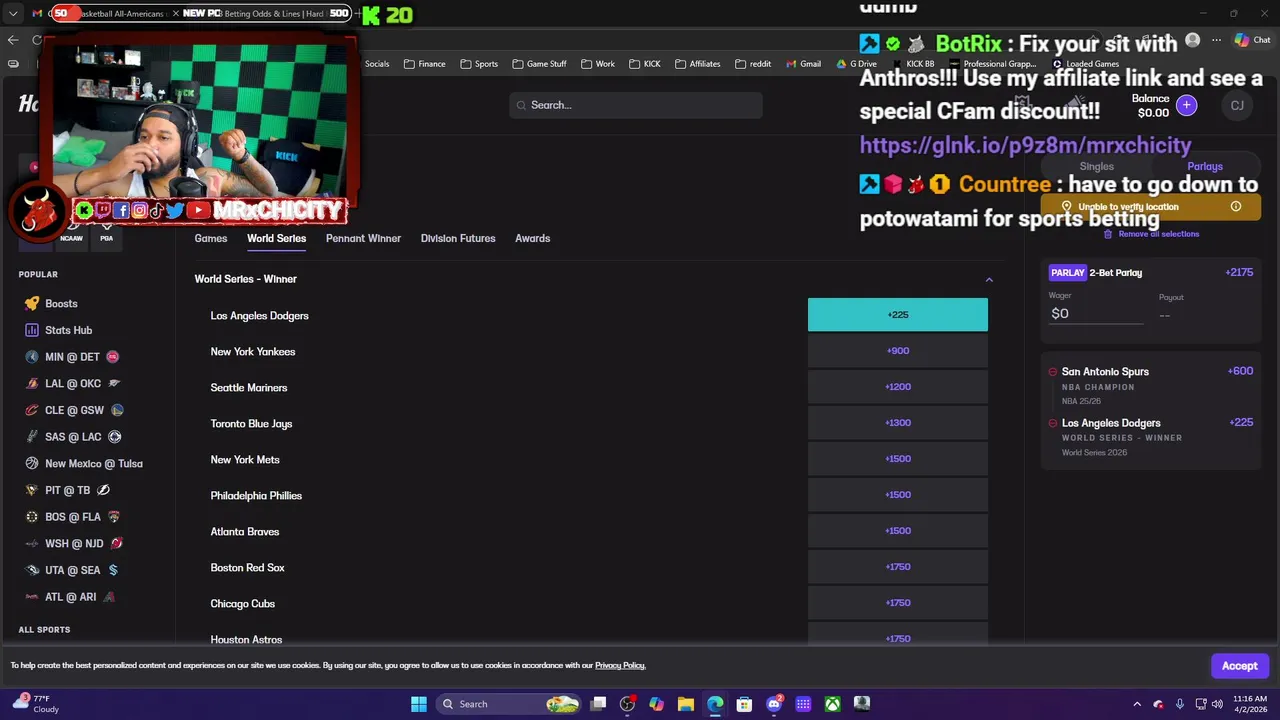Viewport: 1280px width, 720px height.
Task: Open the Privacy Policy link
Action: click(620, 665)
